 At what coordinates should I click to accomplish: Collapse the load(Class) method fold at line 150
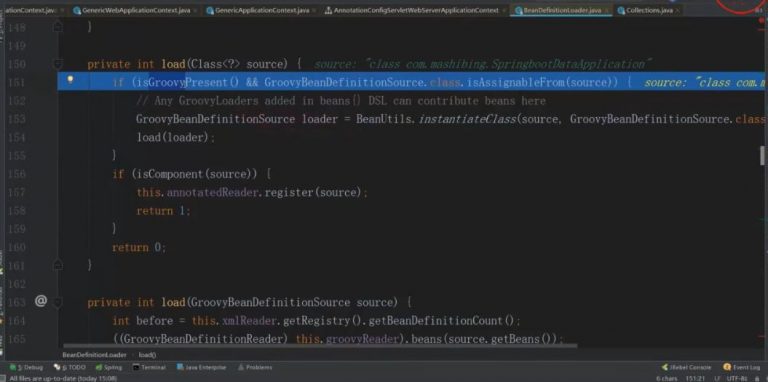(x=58, y=64)
